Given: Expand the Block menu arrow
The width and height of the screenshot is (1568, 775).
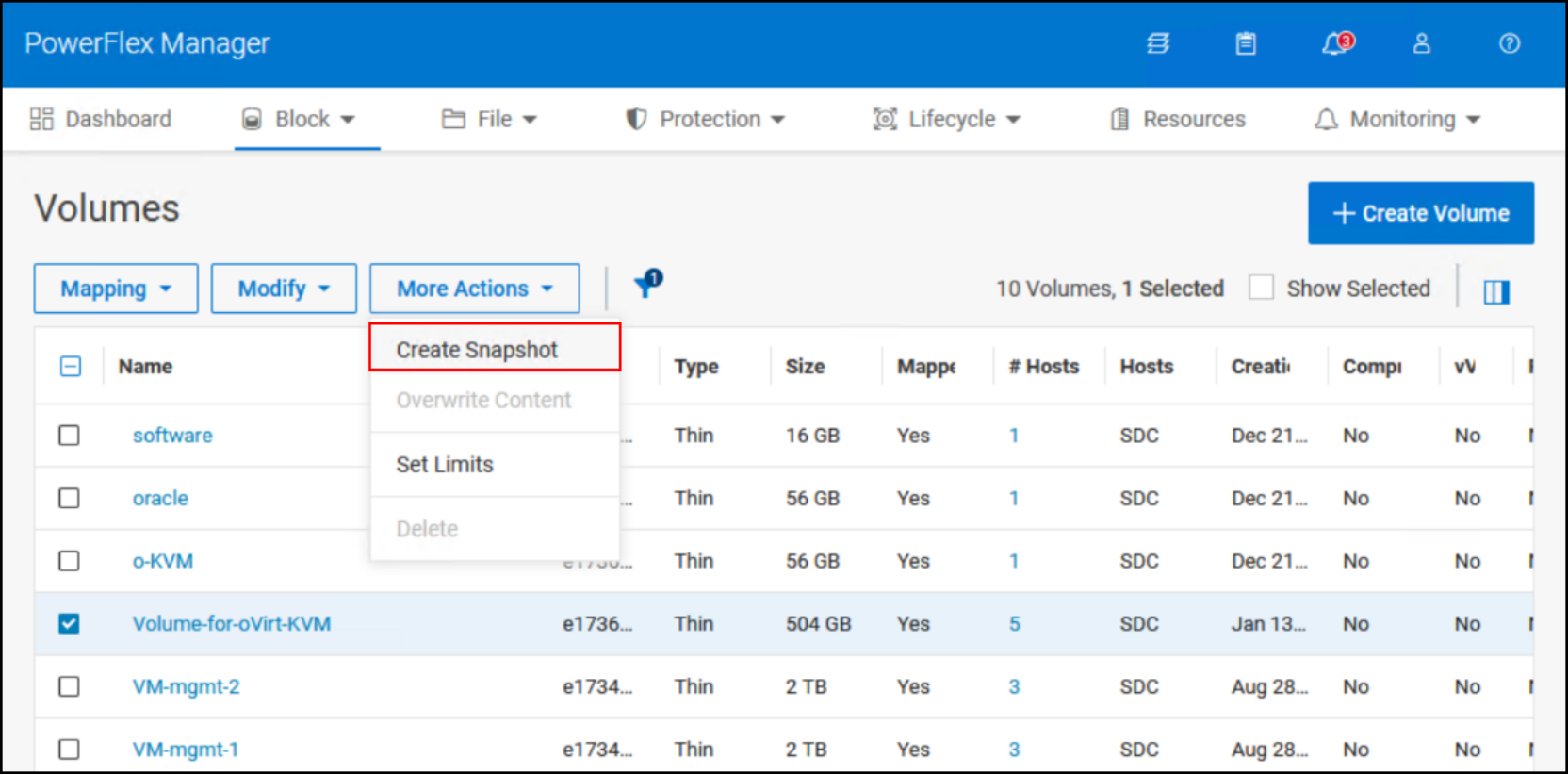Looking at the screenshot, I should pyautogui.click(x=348, y=120).
